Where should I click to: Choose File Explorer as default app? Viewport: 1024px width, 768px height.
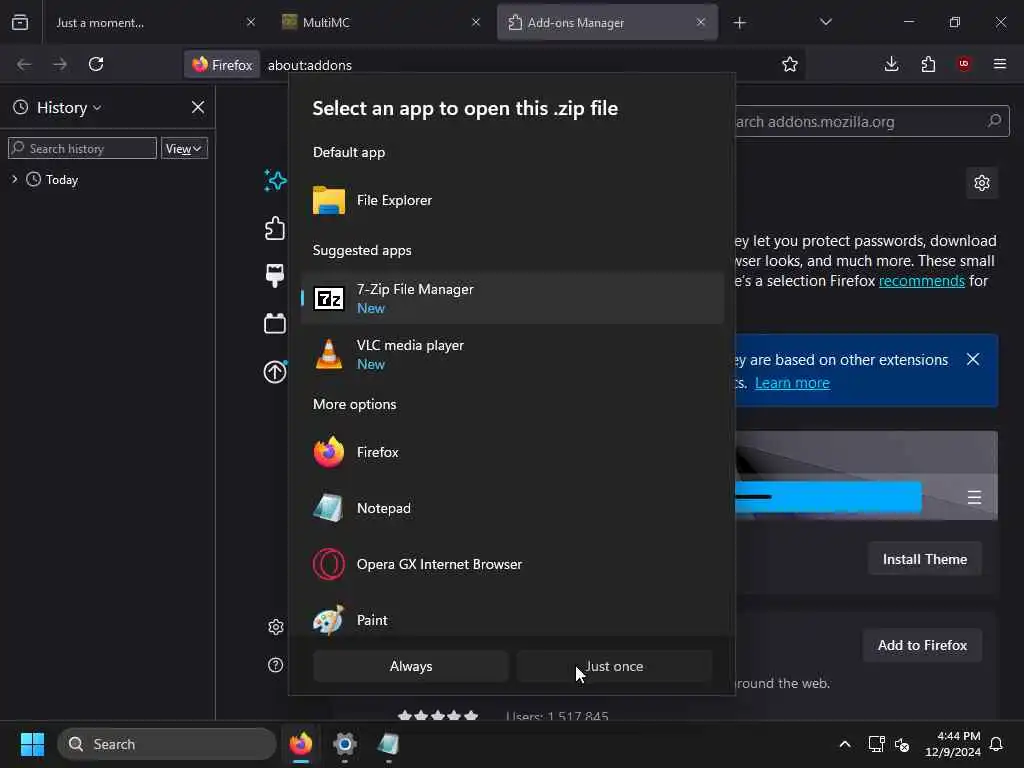[512, 200]
